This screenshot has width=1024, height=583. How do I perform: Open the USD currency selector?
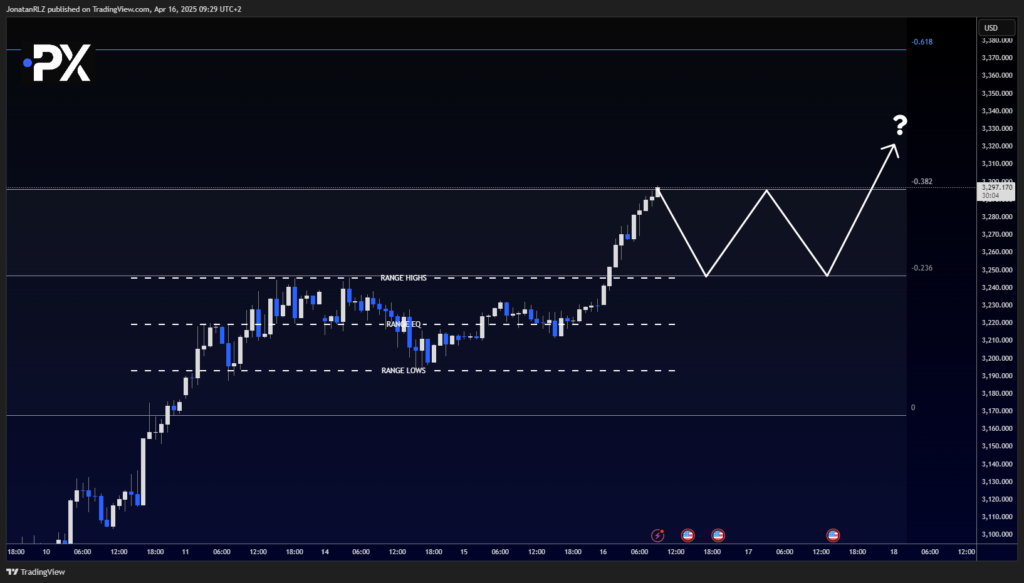click(996, 27)
